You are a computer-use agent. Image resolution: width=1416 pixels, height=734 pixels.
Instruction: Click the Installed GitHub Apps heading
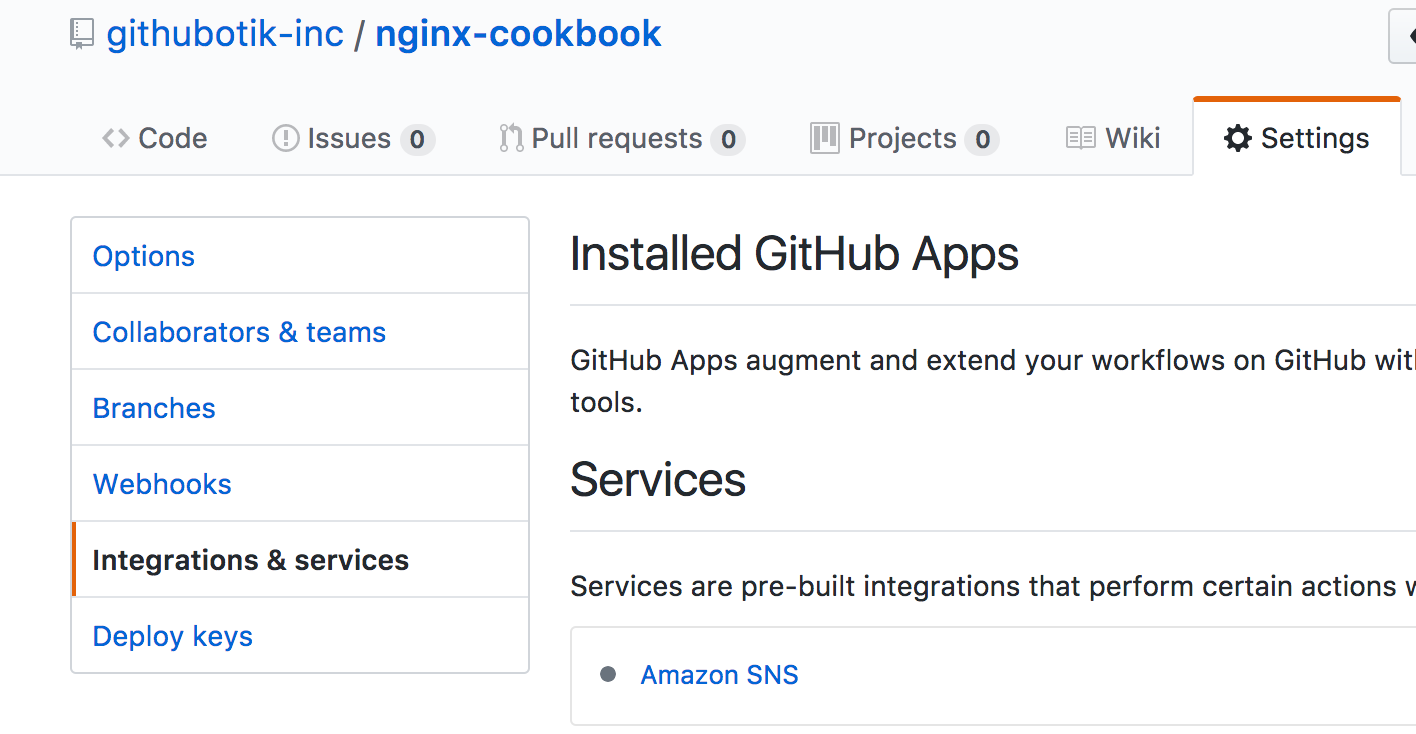click(794, 255)
